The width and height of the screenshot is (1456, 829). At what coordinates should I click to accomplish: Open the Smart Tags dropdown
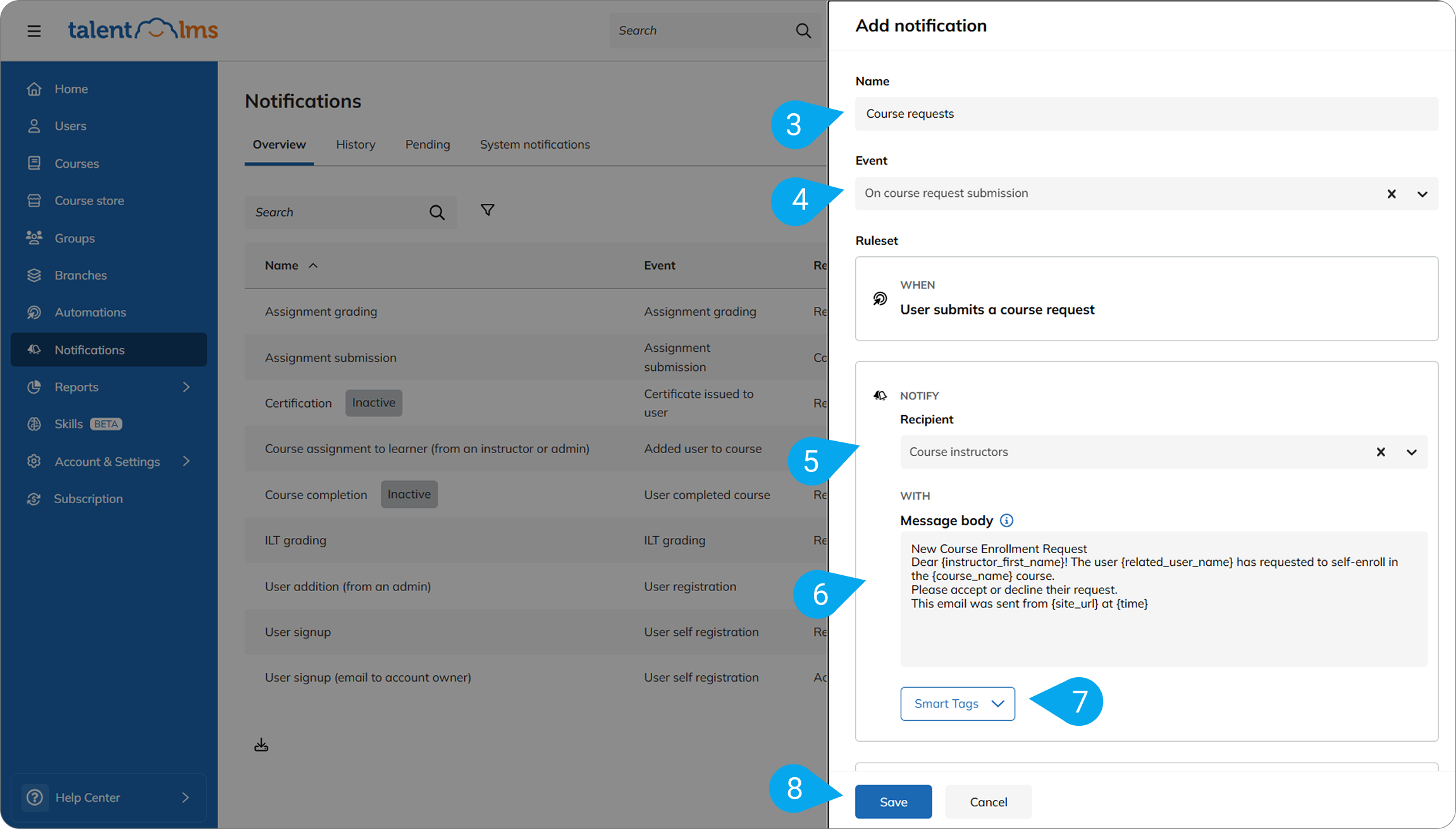[x=958, y=704]
